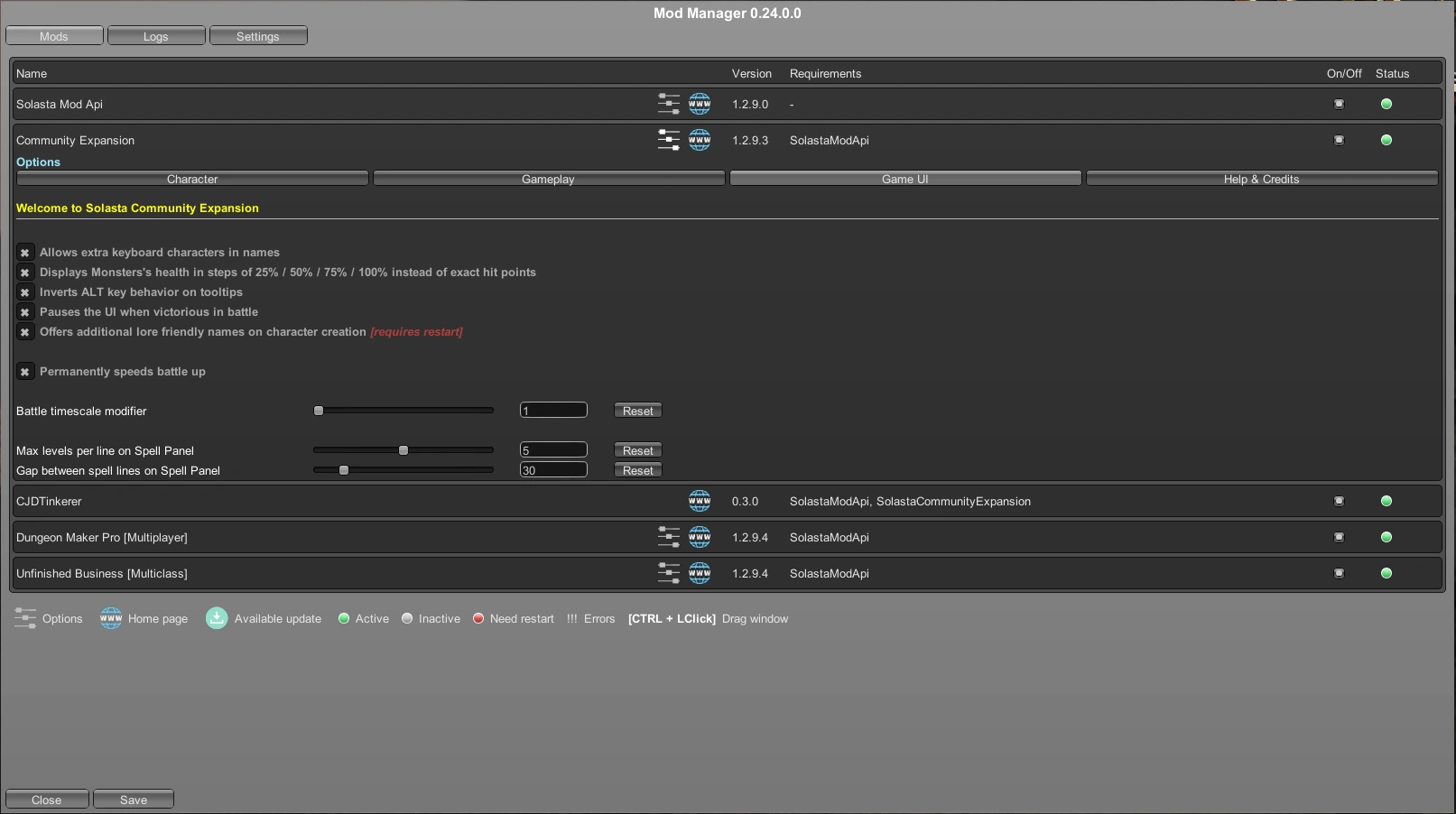Toggle additional lore friendly names checkbox
This screenshot has height=814, width=1456.
click(x=25, y=332)
